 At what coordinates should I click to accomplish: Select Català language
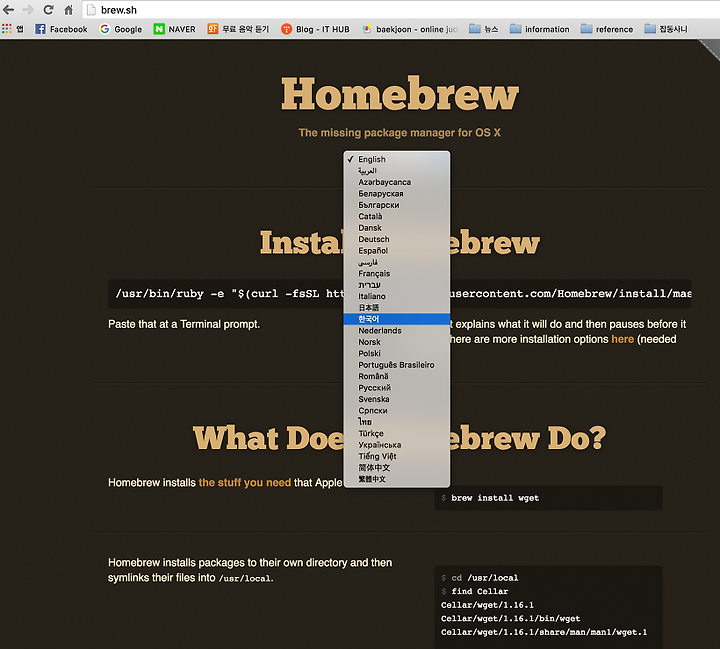[397, 216]
